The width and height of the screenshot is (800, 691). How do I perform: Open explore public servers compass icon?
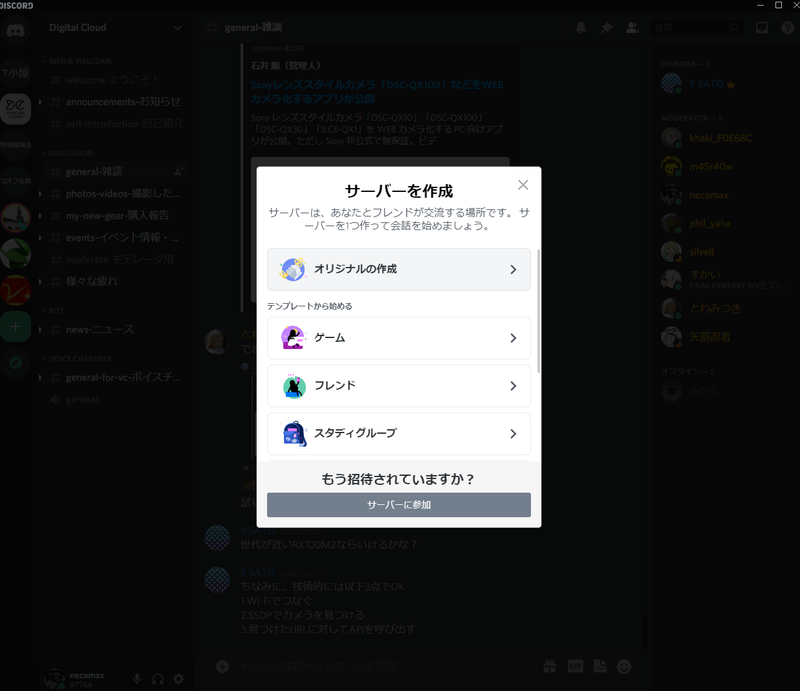point(15,362)
